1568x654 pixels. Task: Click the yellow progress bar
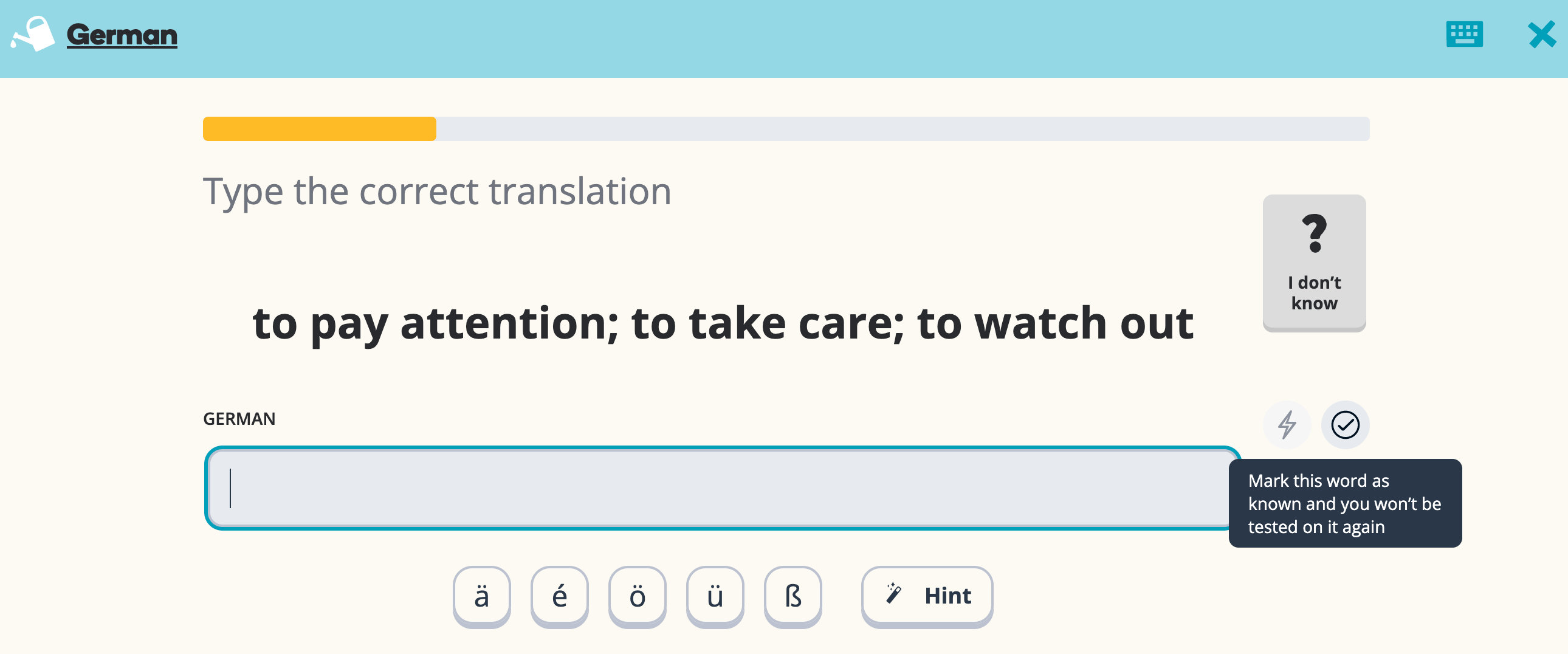[x=319, y=129]
